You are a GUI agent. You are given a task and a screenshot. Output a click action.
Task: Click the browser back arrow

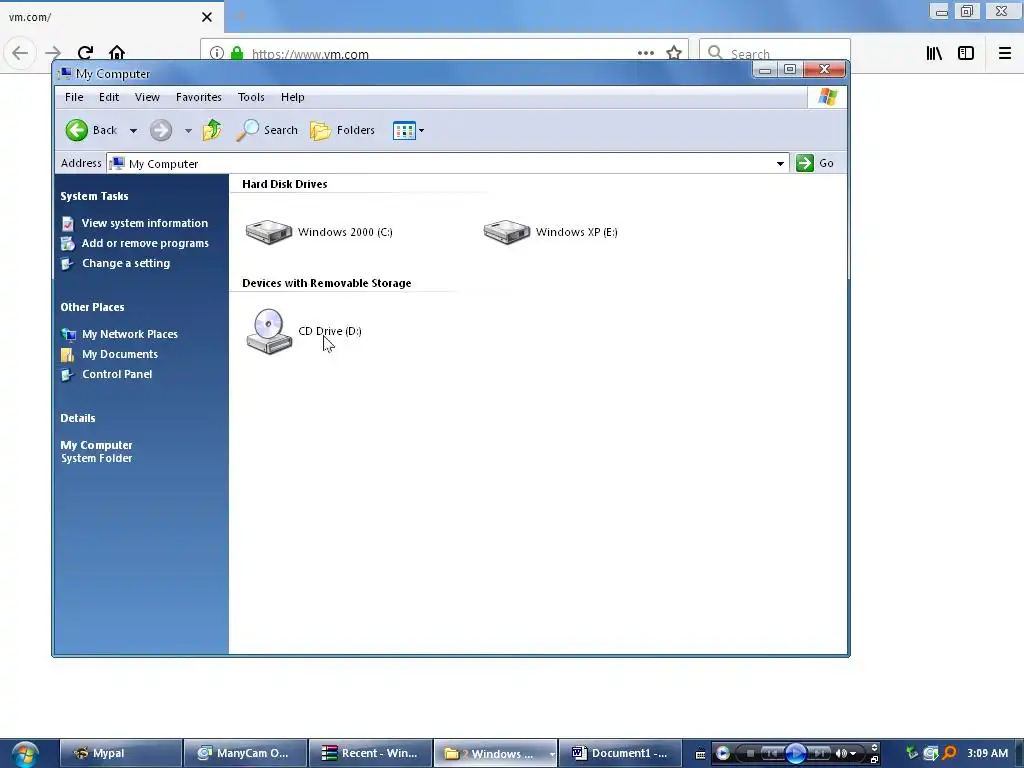pyautogui.click(x=20, y=52)
